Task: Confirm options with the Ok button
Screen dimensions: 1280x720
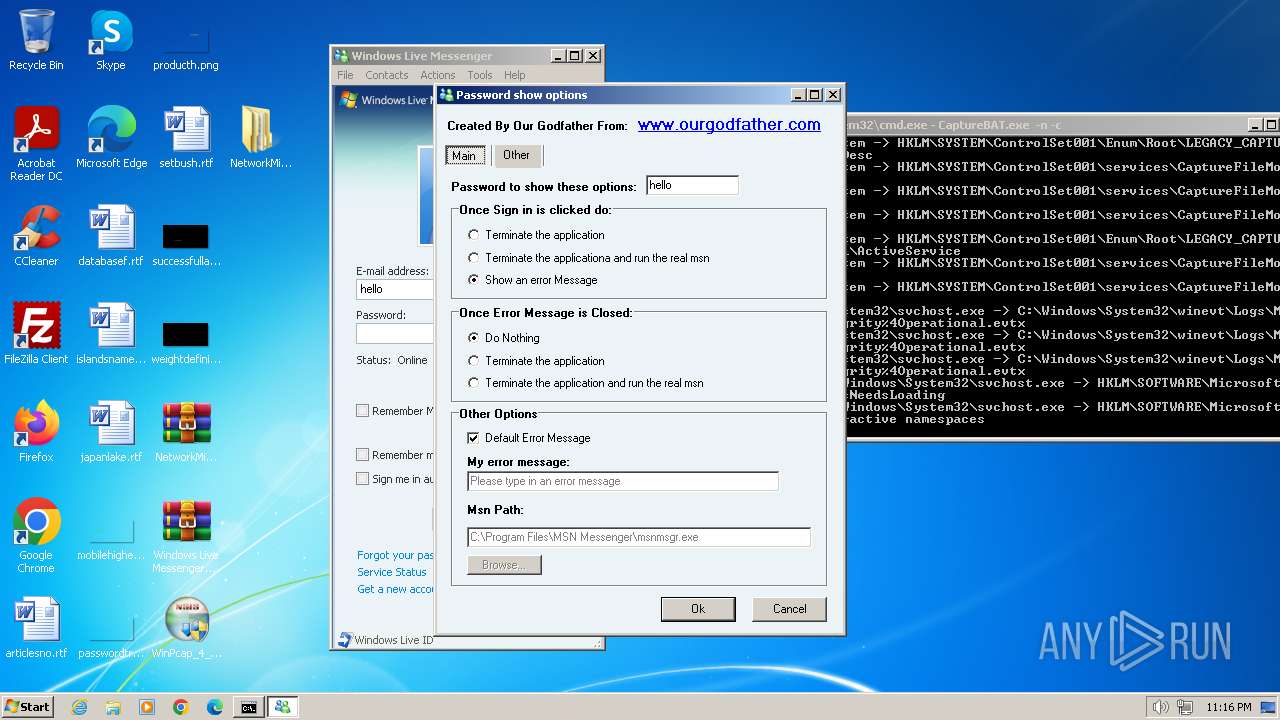Action: click(x=698, y=609)
